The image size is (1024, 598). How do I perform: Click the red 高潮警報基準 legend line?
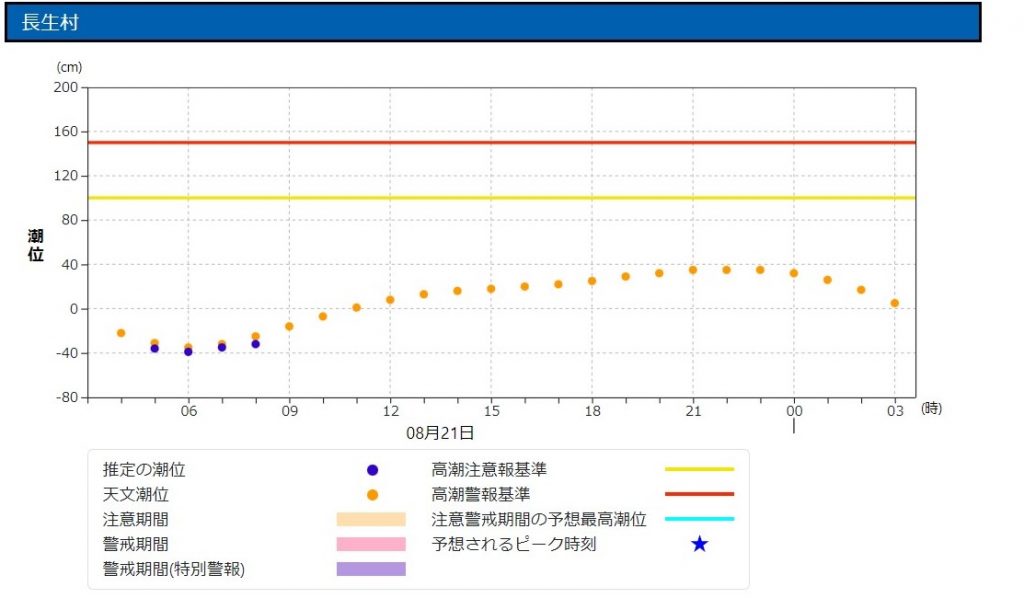click(699, 494)
